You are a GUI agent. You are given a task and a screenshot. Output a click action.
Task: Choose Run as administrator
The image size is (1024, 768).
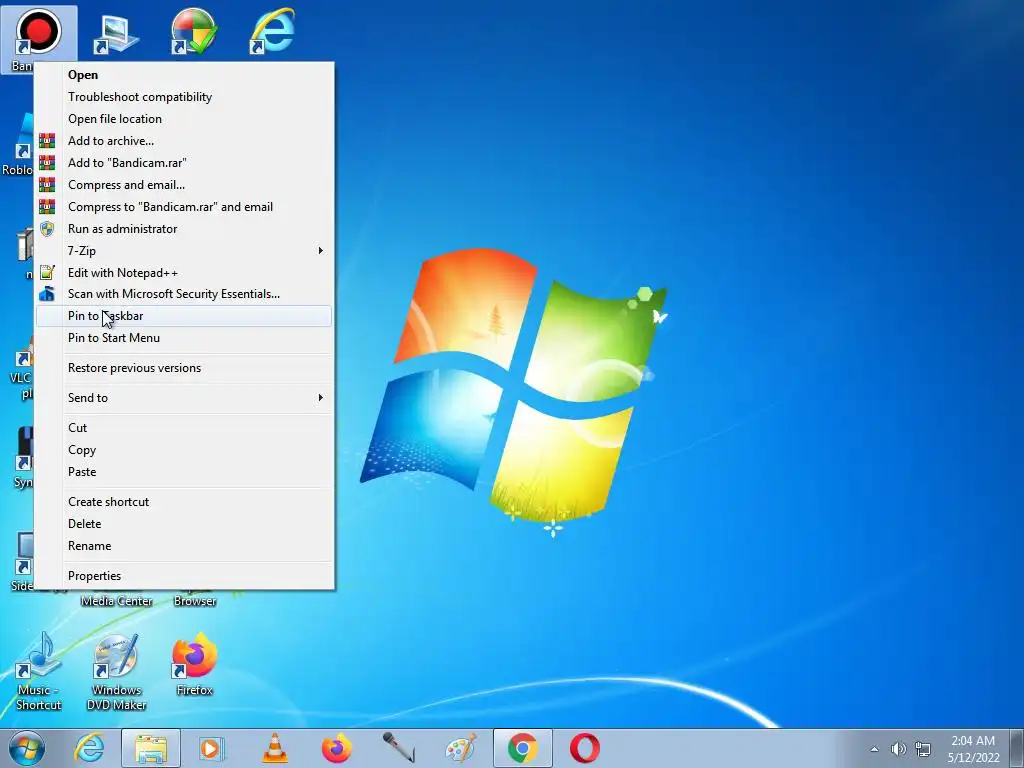pyautogui.click(x=184, y=229)
